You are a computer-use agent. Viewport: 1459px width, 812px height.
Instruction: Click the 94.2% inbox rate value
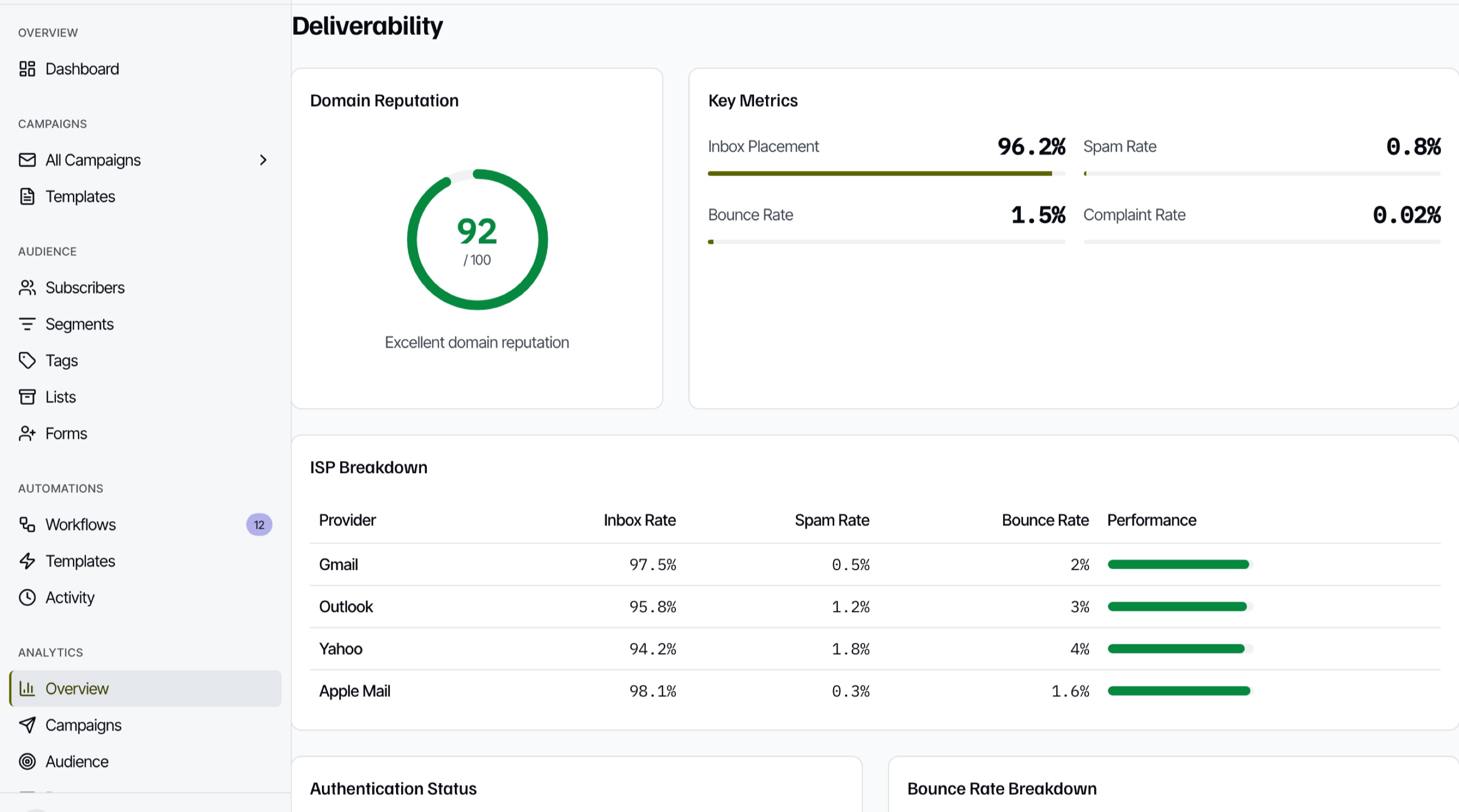pos(652,649)
